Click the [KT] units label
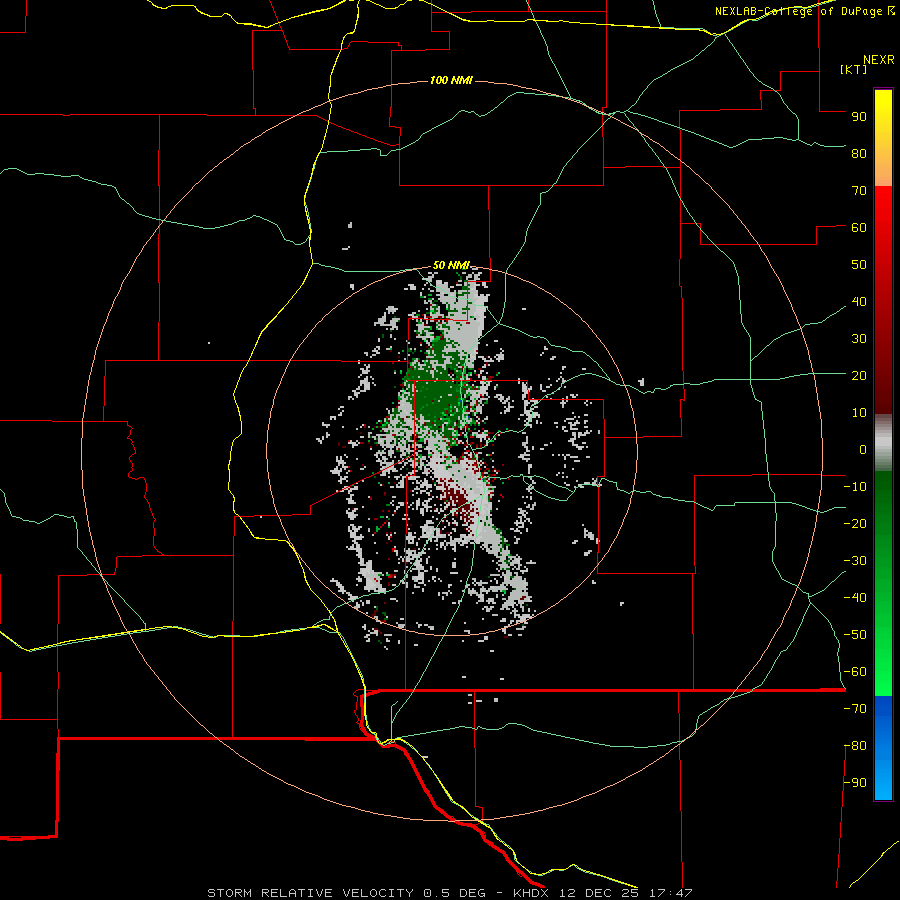Image resolution: width=900 pixels, height=900 pixels. tap(854, 69)
